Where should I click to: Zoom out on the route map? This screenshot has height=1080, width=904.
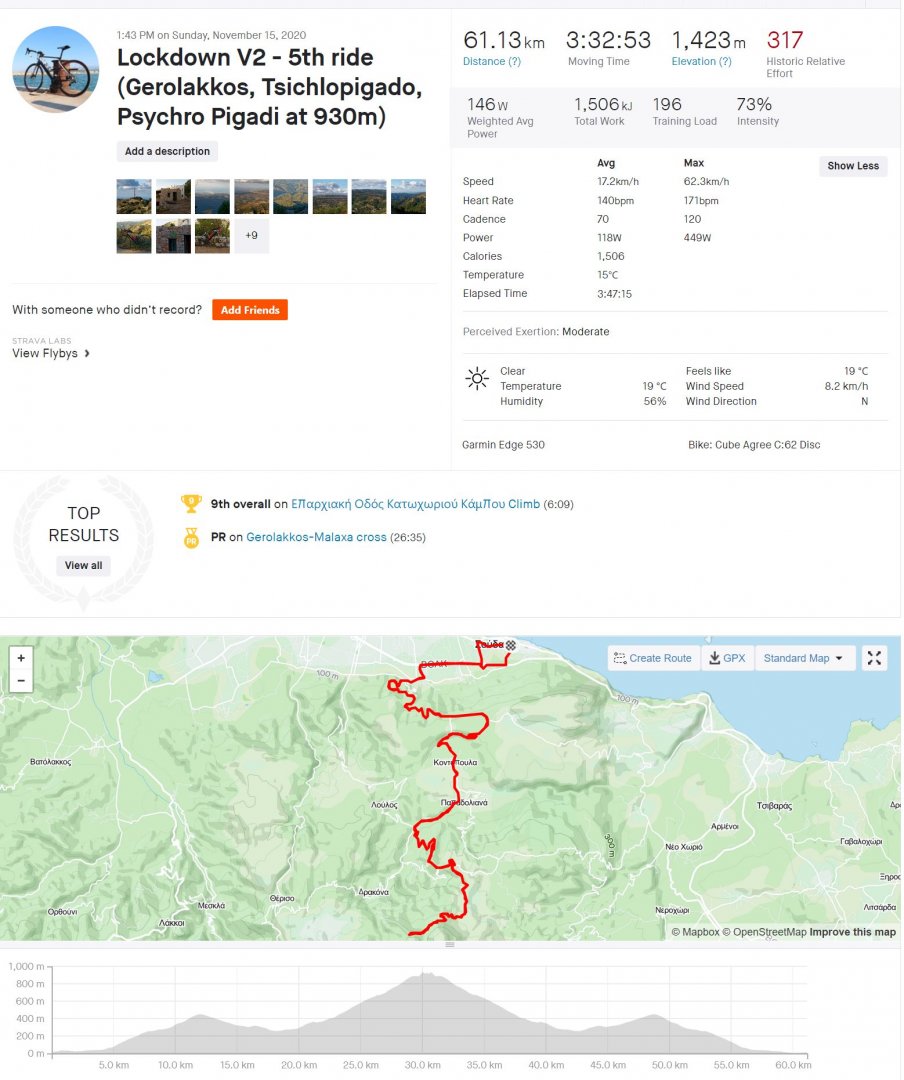pos(21,682)
